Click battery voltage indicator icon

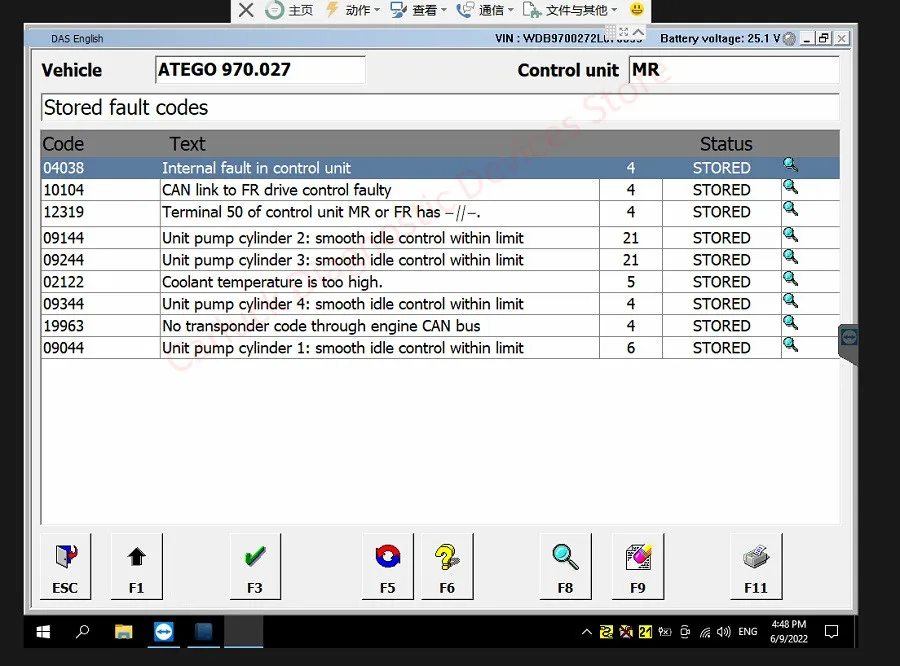click(x=790, y=38)
